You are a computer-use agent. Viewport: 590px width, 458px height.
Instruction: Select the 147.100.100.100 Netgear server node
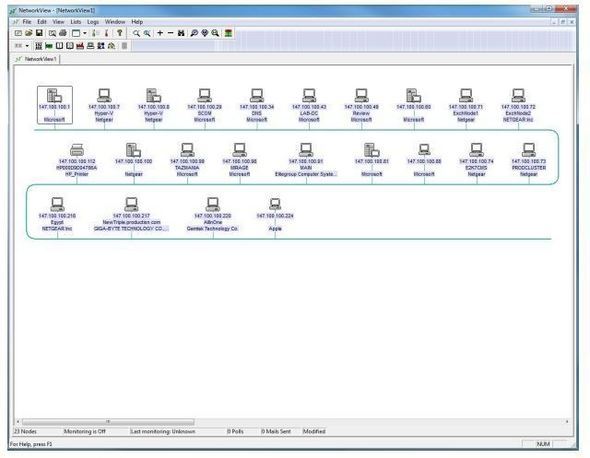(x=134, y=160)
